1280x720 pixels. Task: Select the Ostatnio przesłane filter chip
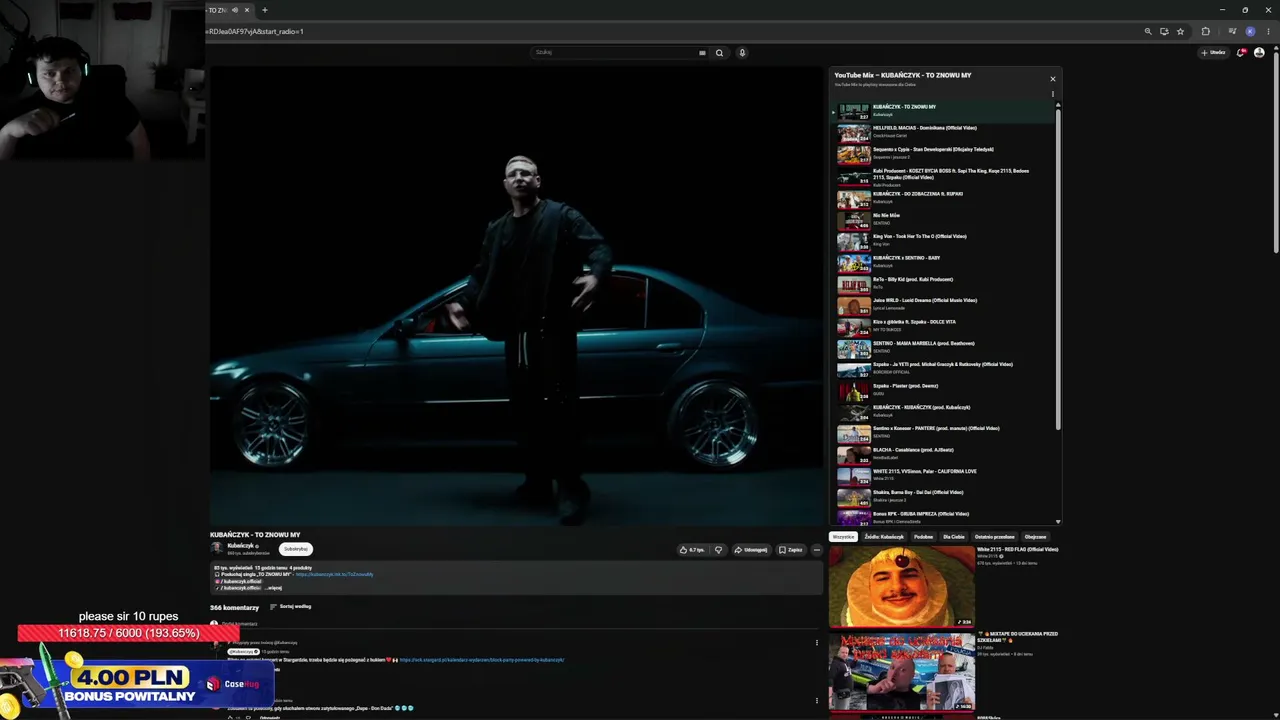pyautogui.click(x=995, y=537)
